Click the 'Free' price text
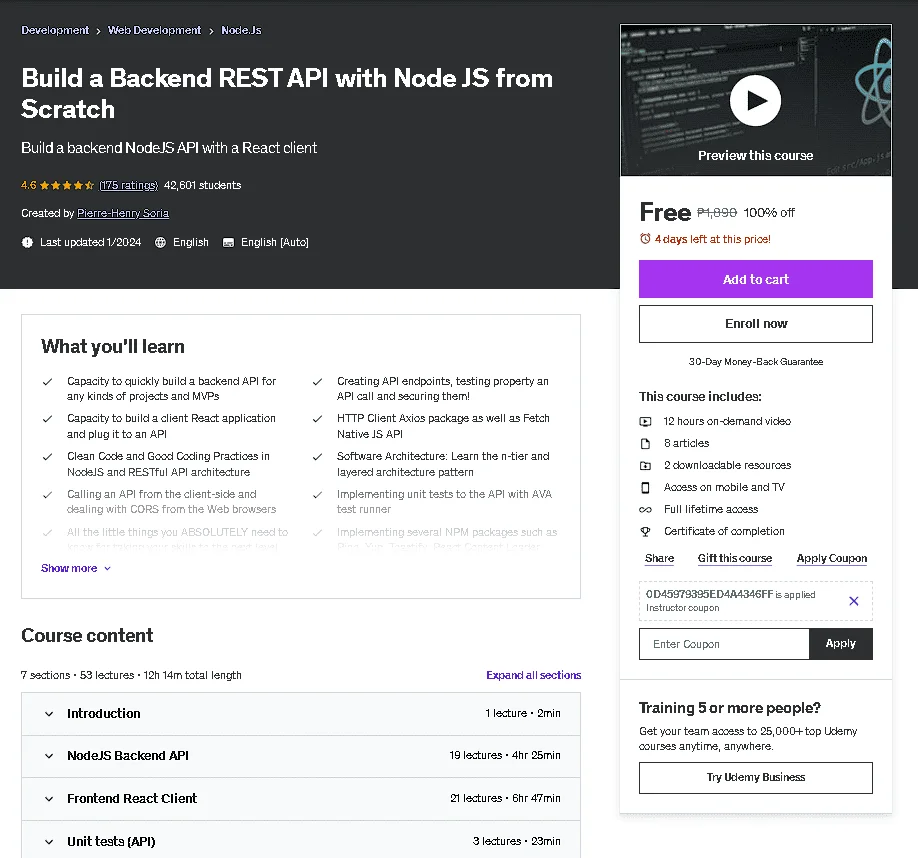The height and width of the screenshot is (858, 918). click(x=665, y=212)
